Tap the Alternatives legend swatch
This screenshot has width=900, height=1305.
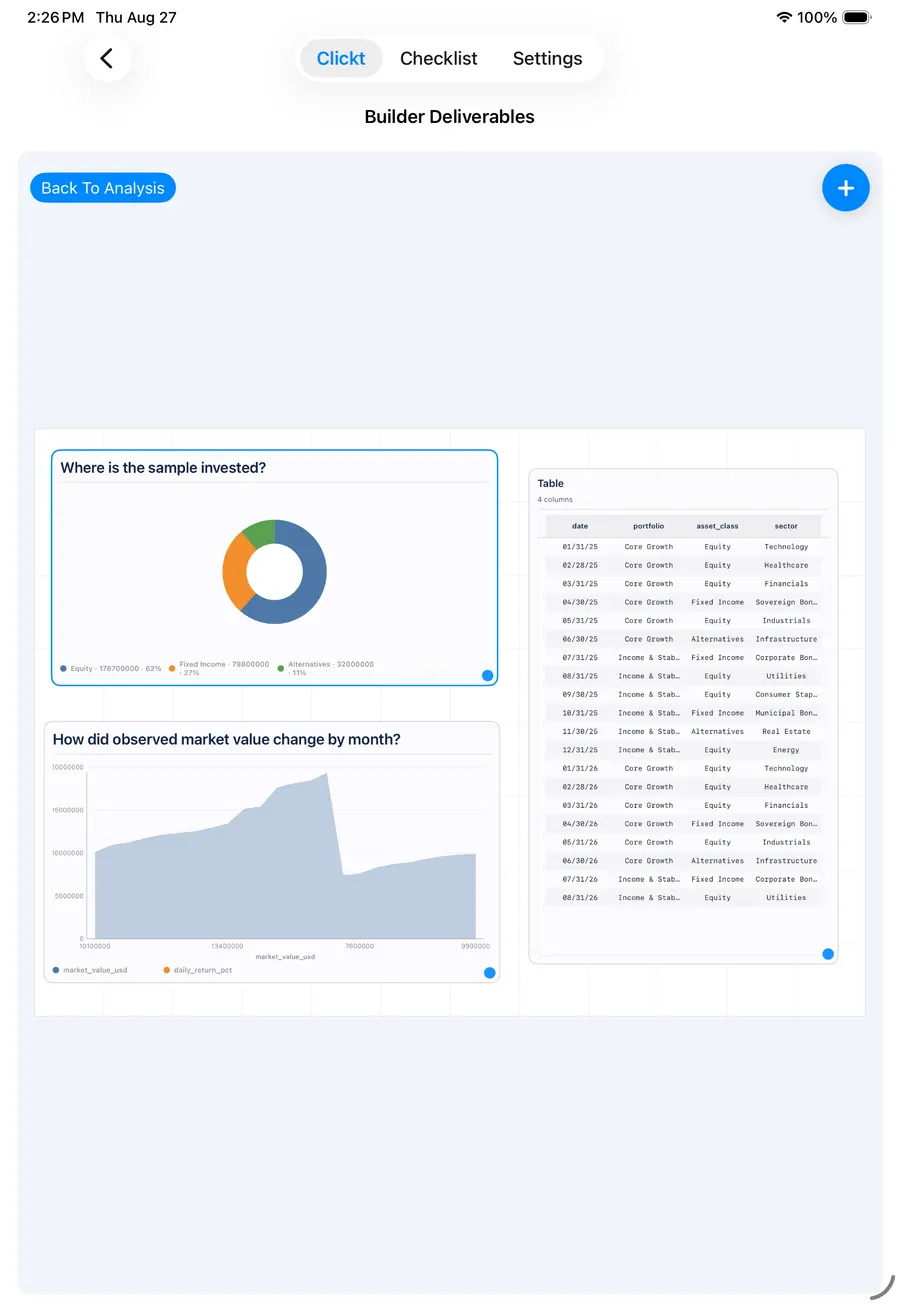point(281,668)
